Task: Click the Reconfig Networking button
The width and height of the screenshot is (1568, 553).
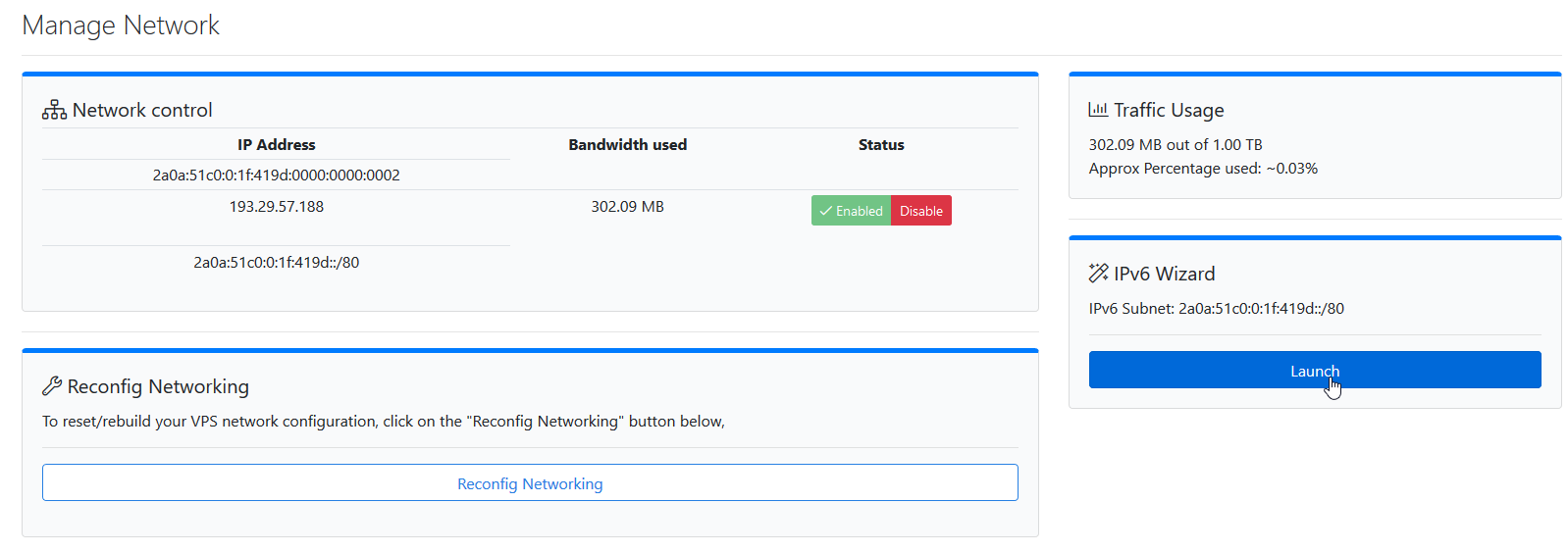Action: (x=530, y=482)
